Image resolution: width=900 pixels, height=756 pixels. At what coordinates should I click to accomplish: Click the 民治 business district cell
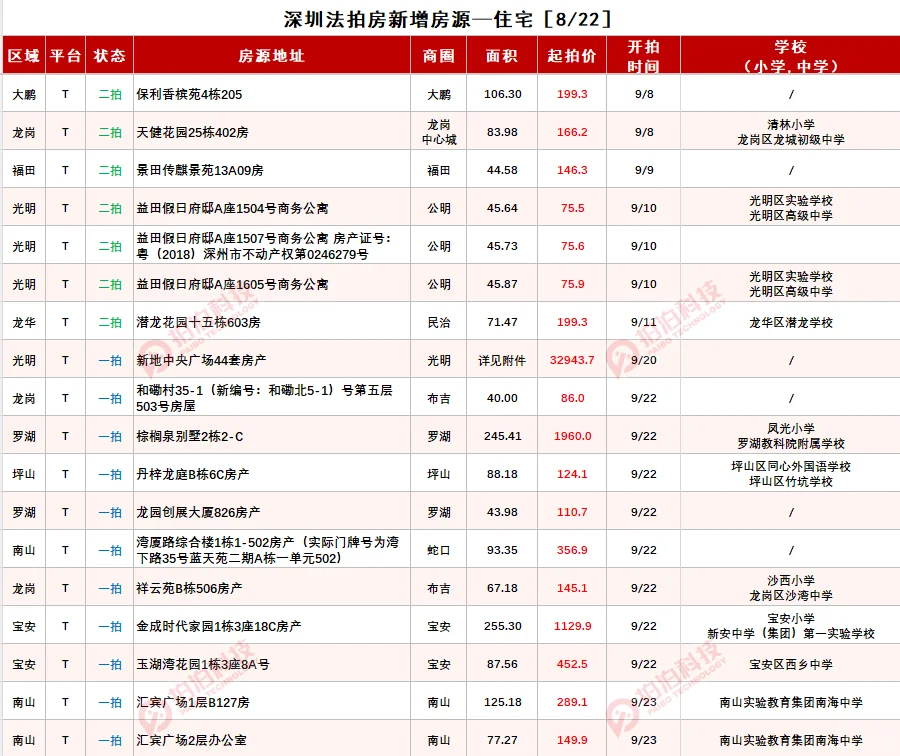[x=439, y=323]
